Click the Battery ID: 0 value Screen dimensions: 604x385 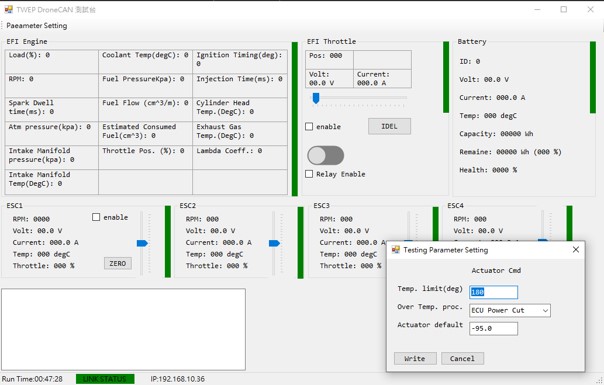point(470,62)
